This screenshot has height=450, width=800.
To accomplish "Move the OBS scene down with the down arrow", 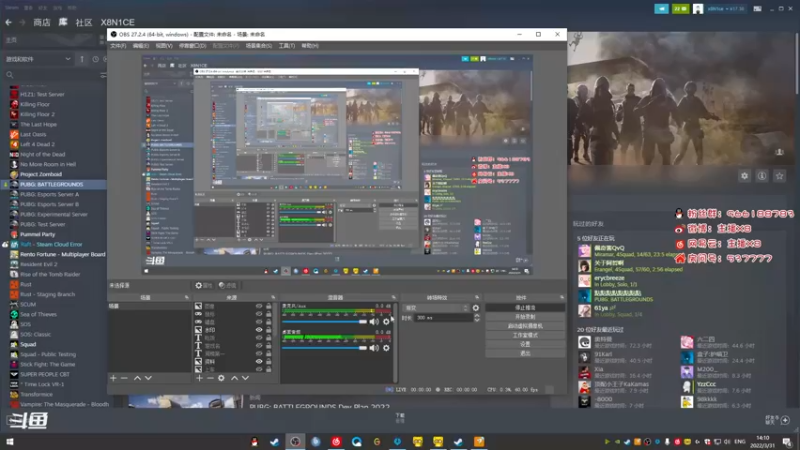I will pyautogui.click(x=148, y=378).
